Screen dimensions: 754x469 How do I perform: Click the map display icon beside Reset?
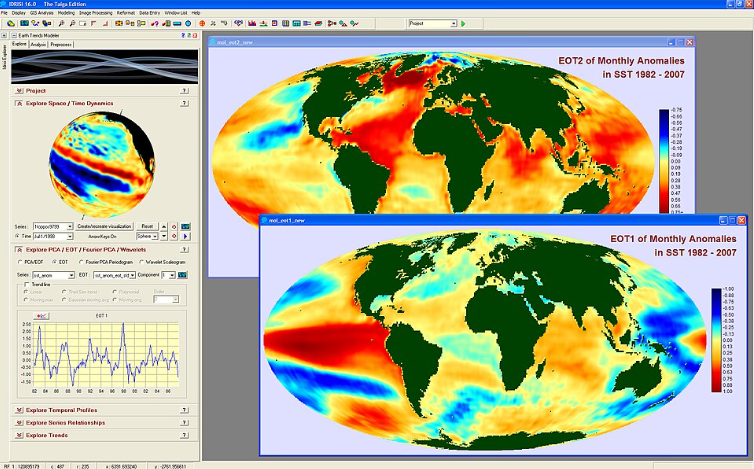pos(185,227)
